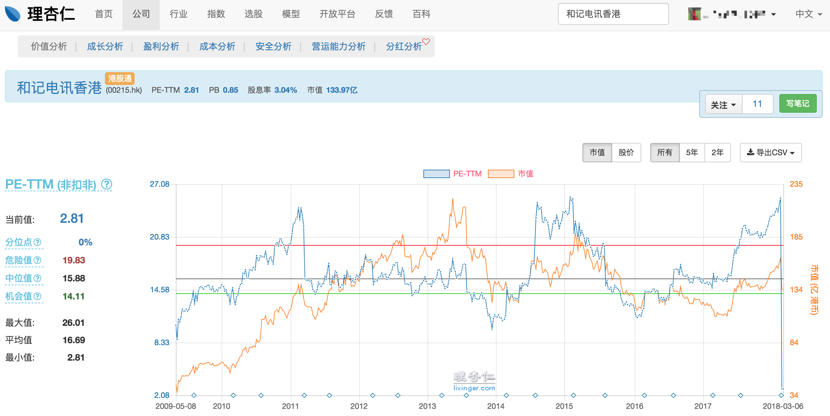Click the download icon in 导出CSV
This screenshot has width=830, height=416.
click(750, 152)
